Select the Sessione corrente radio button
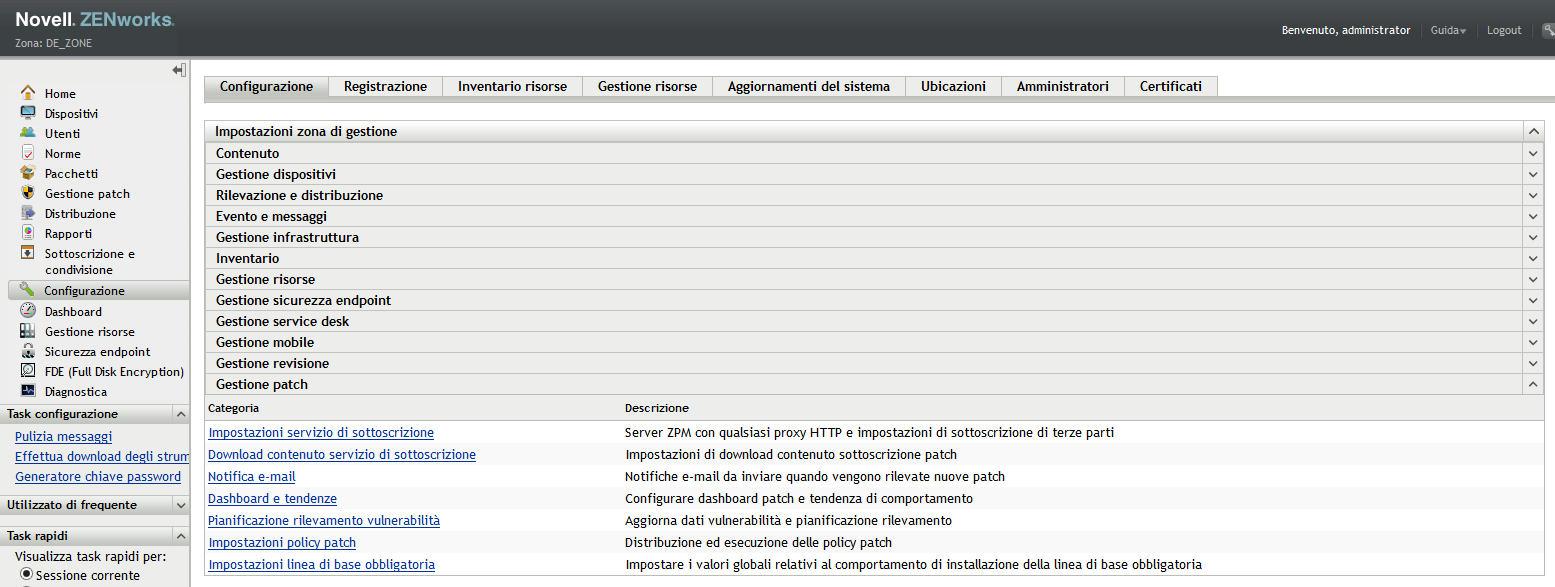1555x587 pixels. pyautogui.click(x=27, y=575)
